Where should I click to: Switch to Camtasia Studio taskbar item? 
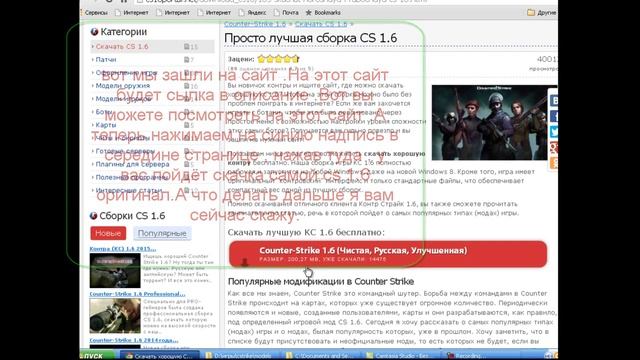tap(403, 356)
